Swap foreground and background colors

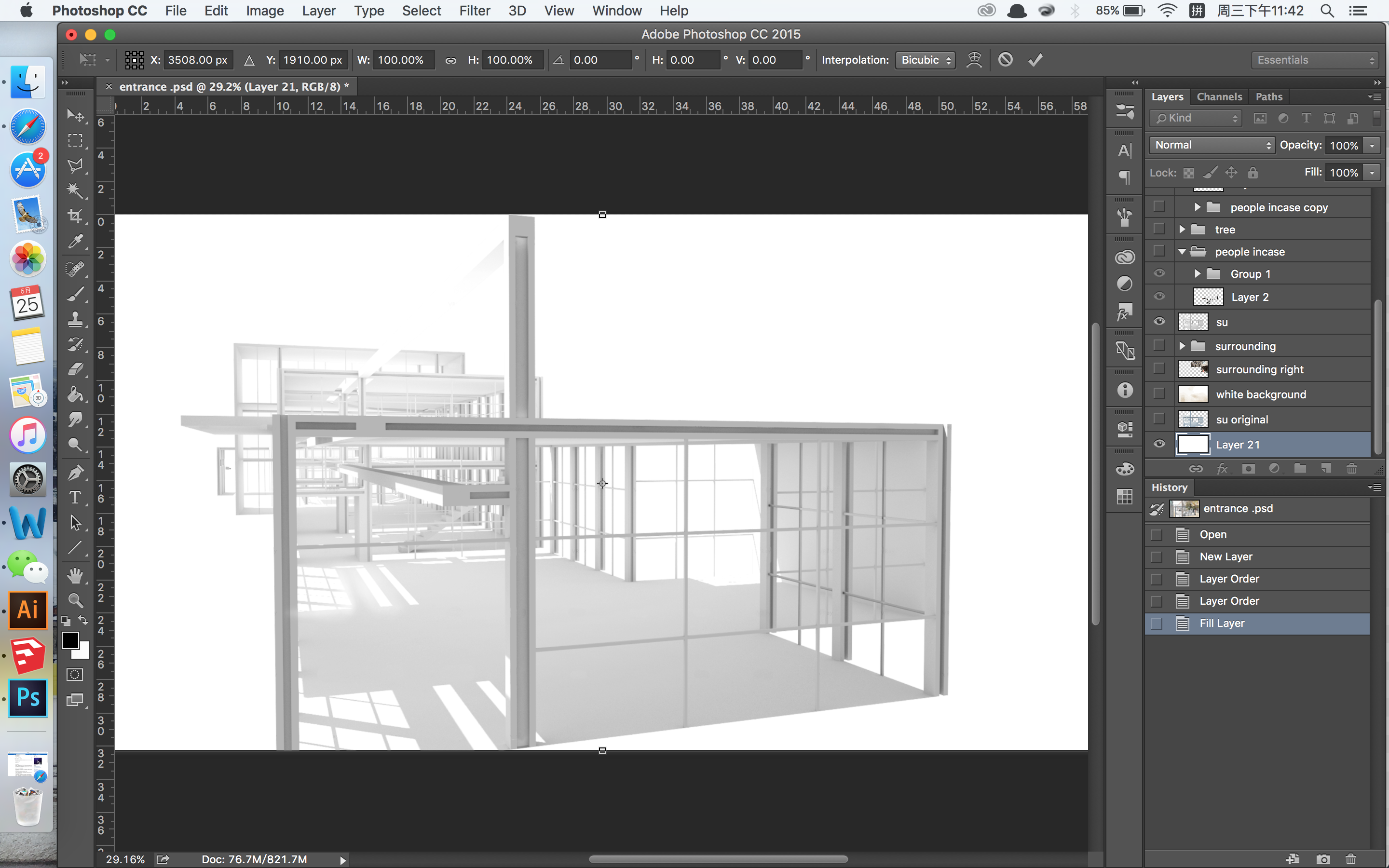pos(83,620)
